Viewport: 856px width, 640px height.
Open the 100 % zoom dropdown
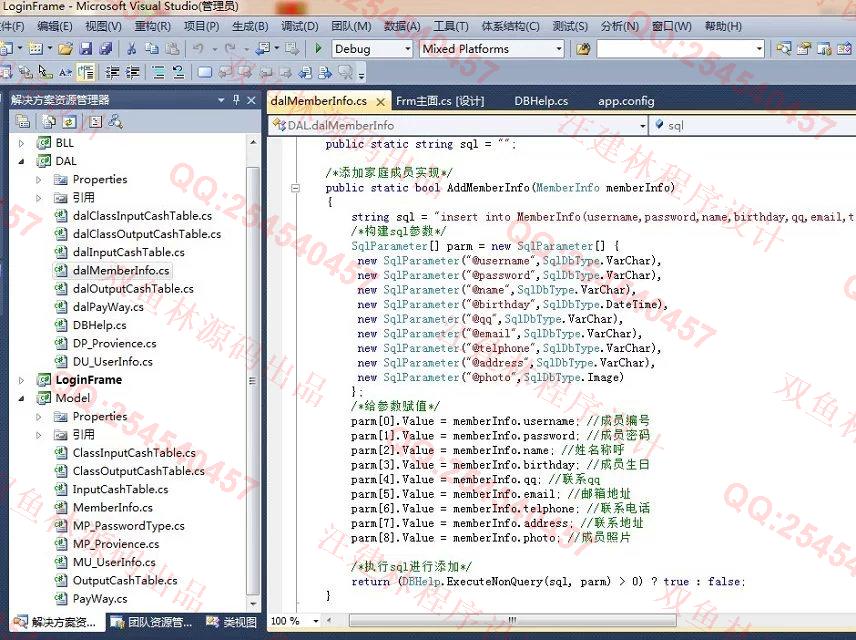(316, 621)
